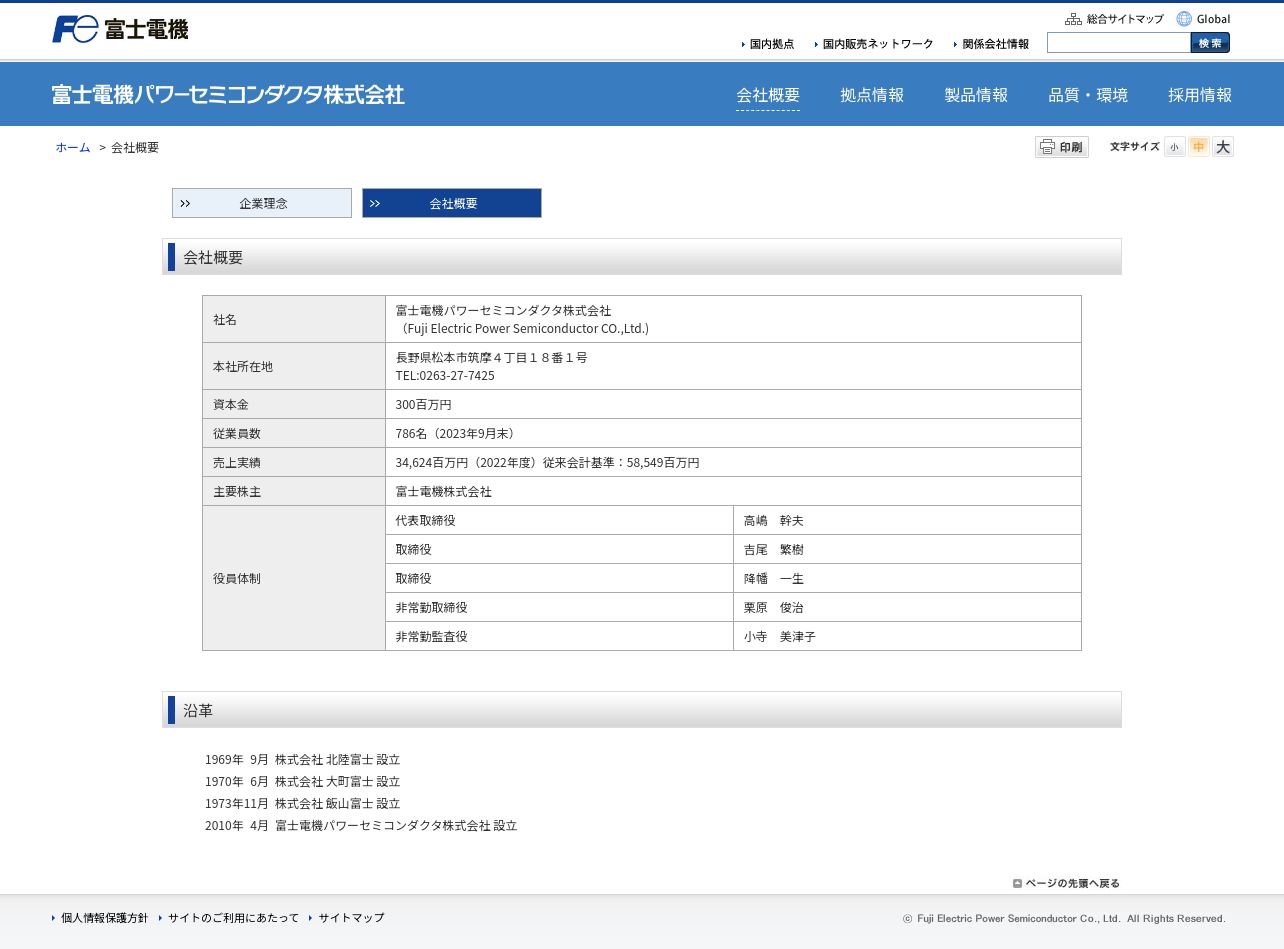The image size is (1284, 949).
Task: Select 製品情報 in main navigation
Action: click(x=976, y=95)
